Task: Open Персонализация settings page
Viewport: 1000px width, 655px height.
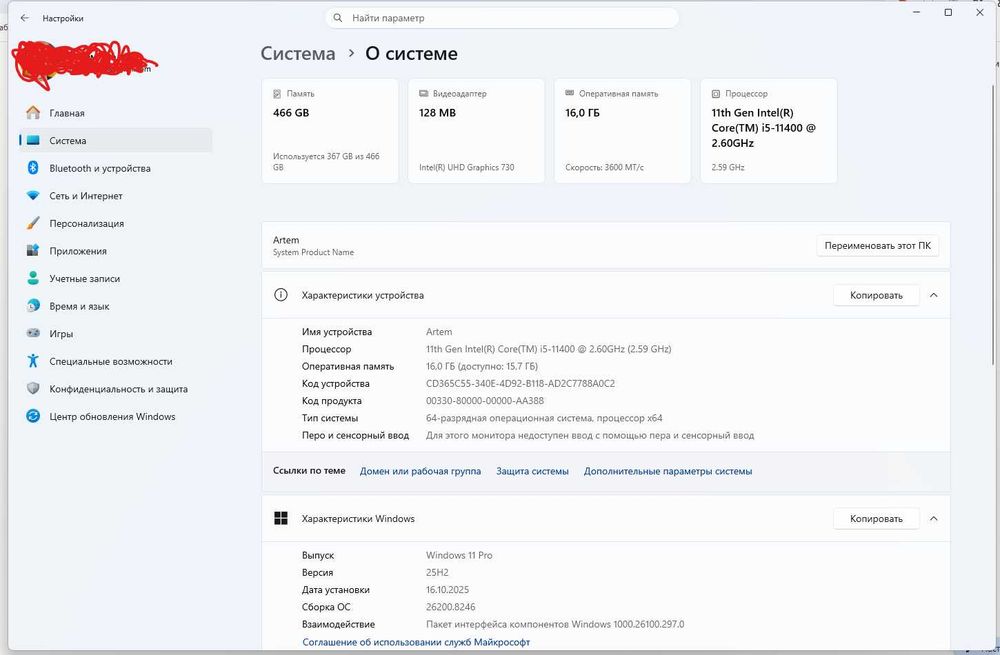Action: click(x=115, y=223)
